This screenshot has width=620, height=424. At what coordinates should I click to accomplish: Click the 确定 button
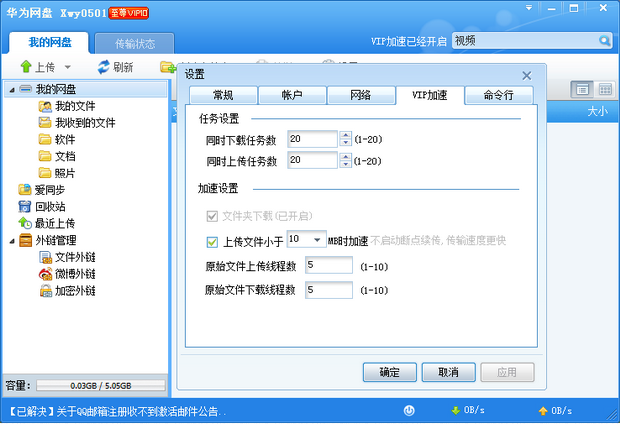click(x=389, y=372)
